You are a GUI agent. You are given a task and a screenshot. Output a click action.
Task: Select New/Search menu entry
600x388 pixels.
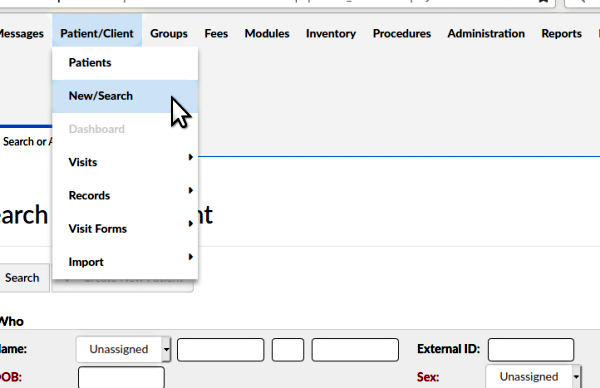pyautogui.click(x=125, y=96)
